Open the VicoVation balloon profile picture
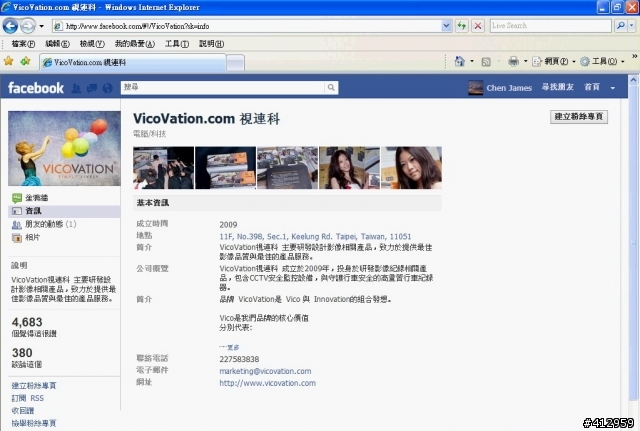The height and width of the screenshot is (431, 640). [64, 149]
